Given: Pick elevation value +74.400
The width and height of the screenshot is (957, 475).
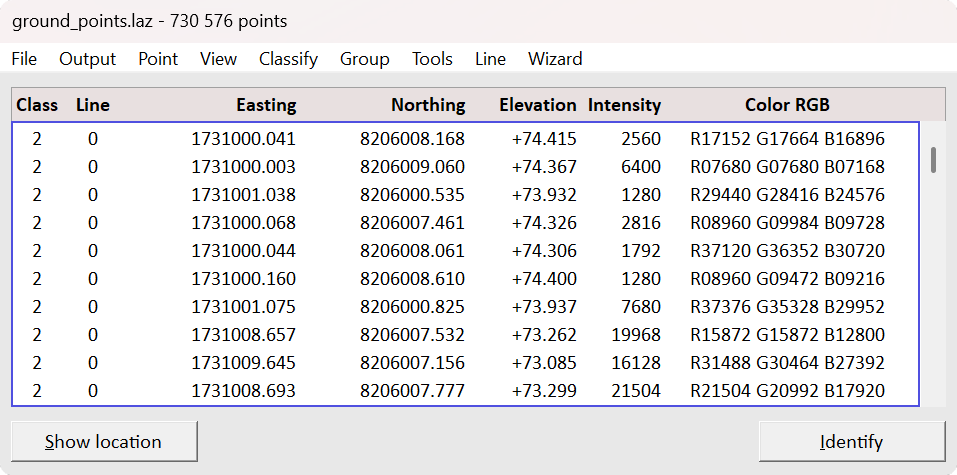Looking at the screenshot, I should 544,279.
